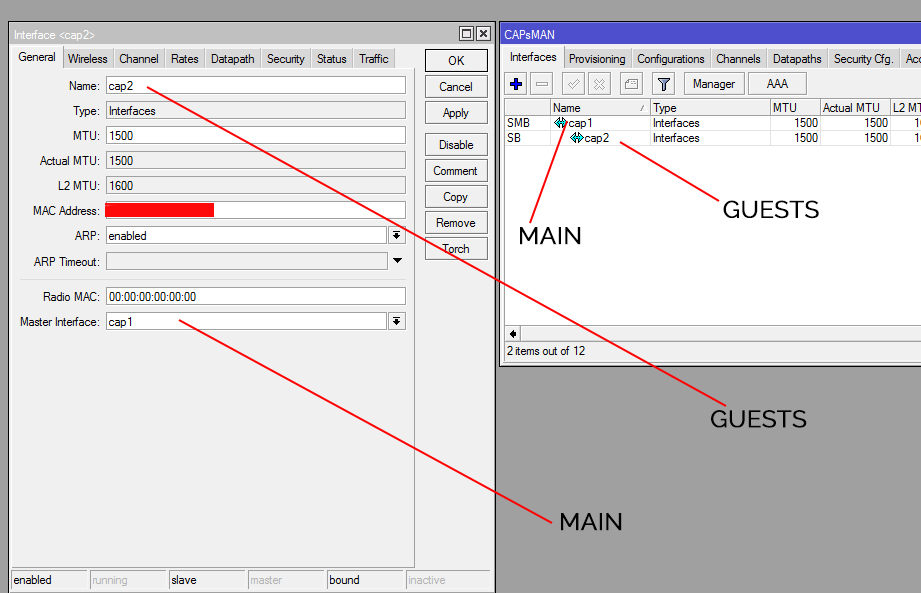This screenshot has height=593, width=921.
Task: Click the MTU input field with 1500
Action: (x=256, y=136)
